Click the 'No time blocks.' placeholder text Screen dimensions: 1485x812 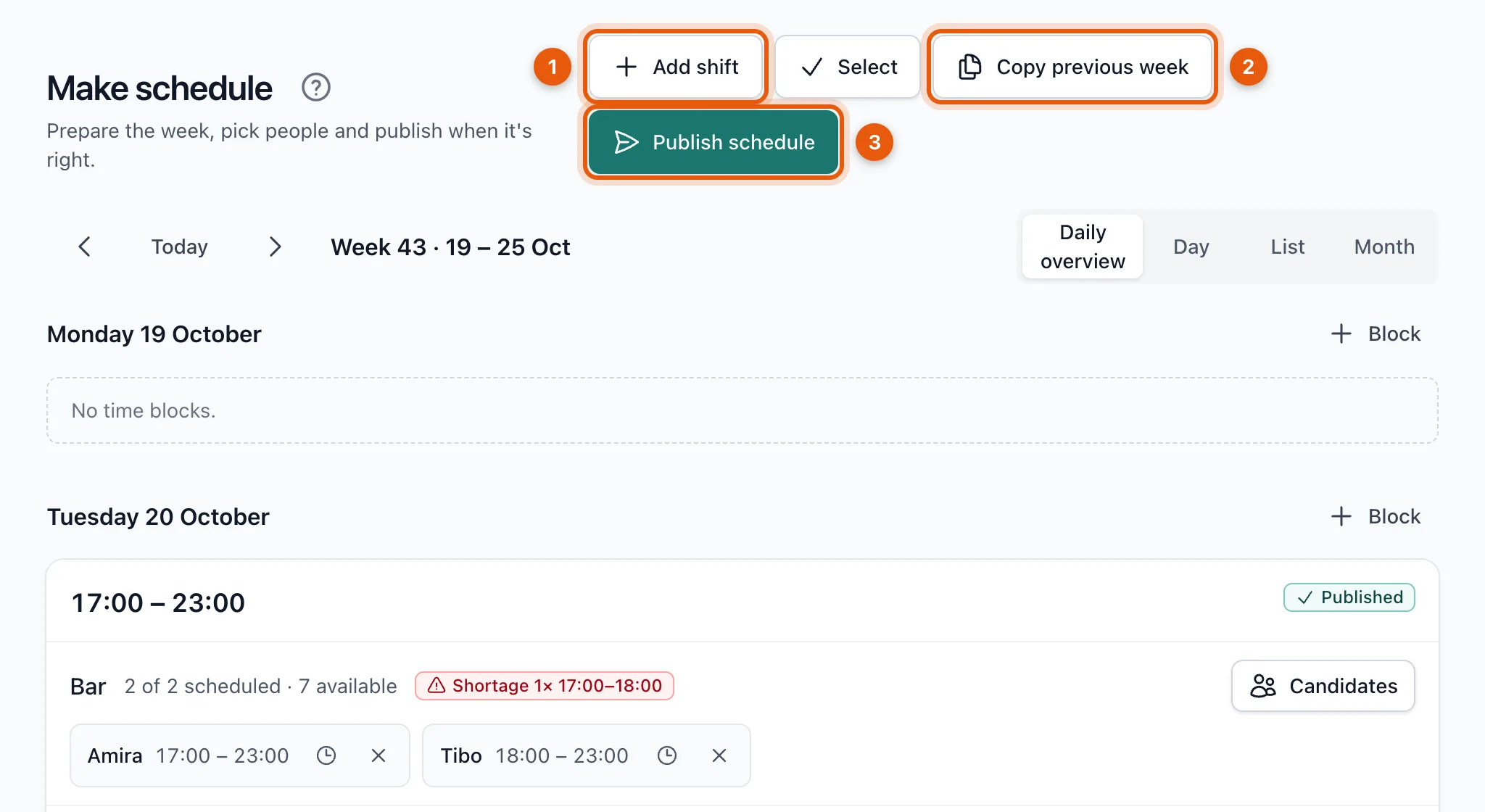[x=144, y=410]
